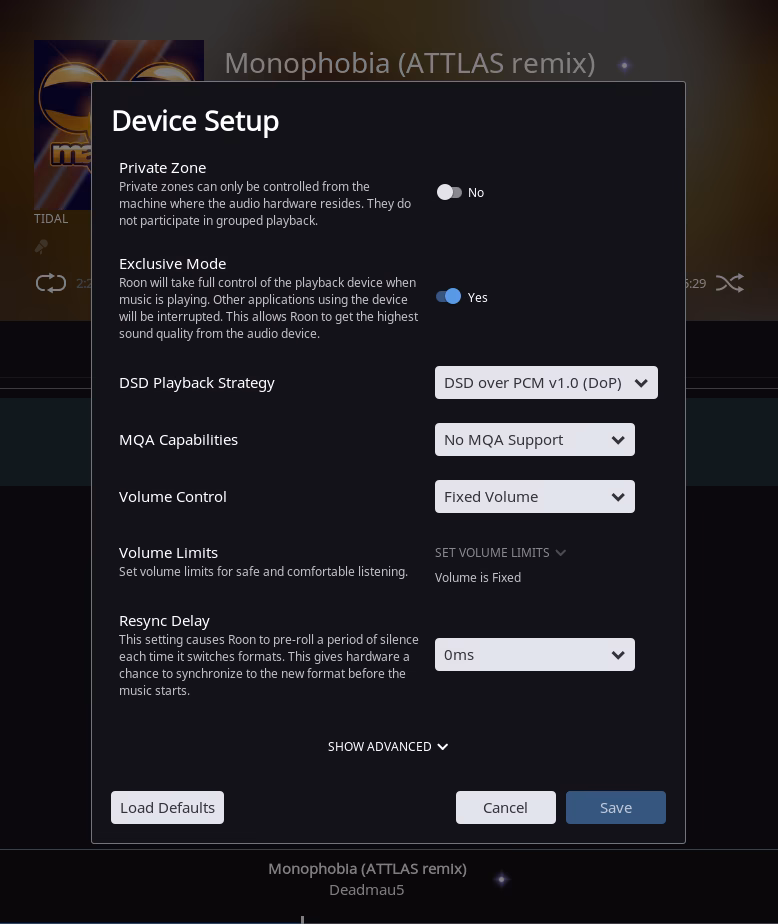Click the SET VOLUME LIMITS chevron icon
Viewport: 778px width, 924px height.
coord(561,553)
